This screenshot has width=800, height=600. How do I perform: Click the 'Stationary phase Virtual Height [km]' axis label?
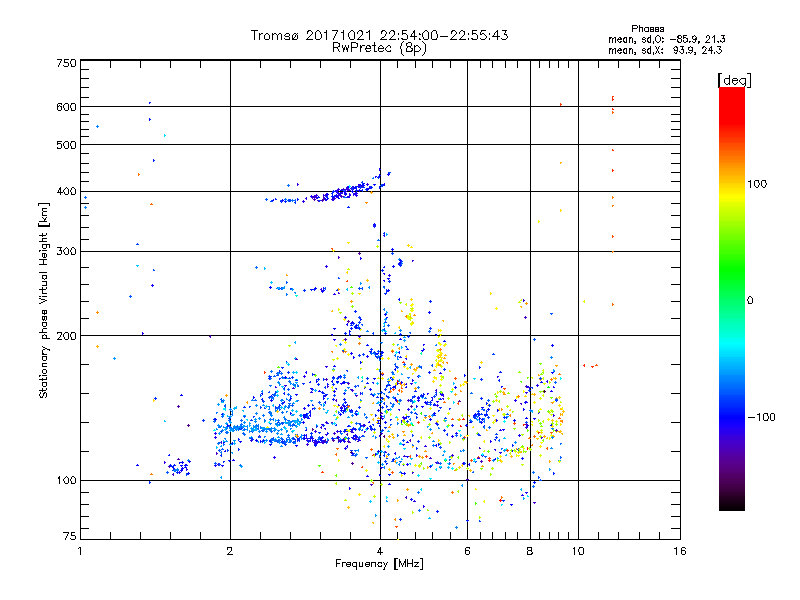coord(44,300)
